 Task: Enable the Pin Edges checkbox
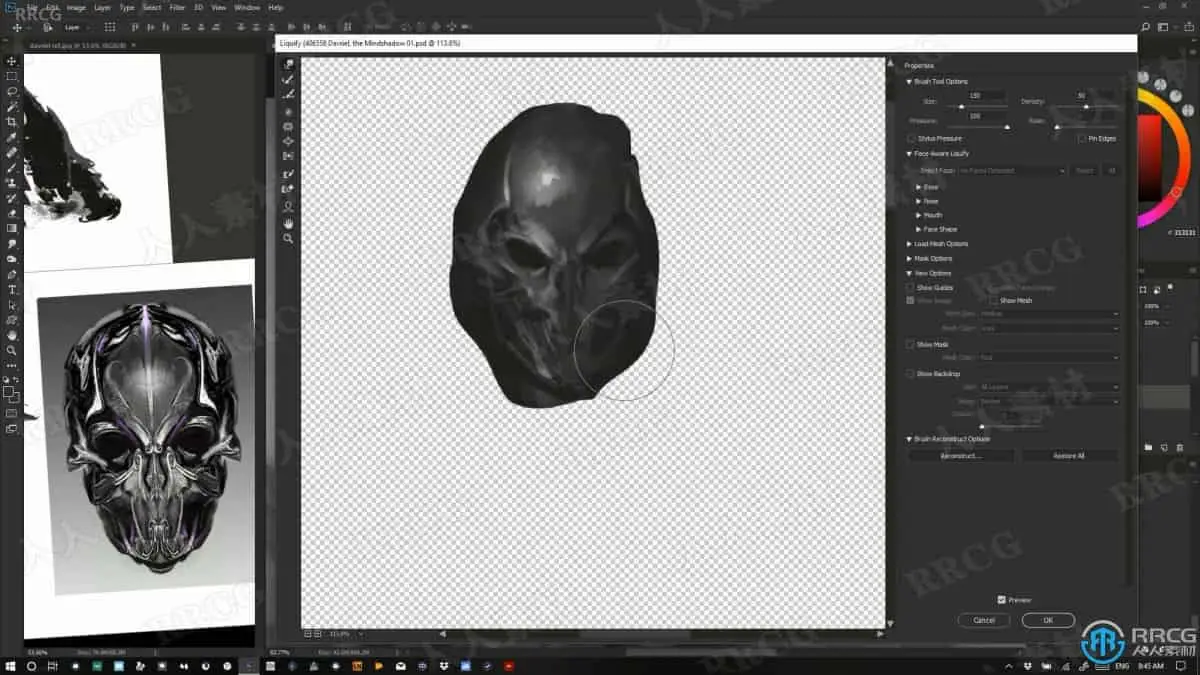coord(1081,139)
